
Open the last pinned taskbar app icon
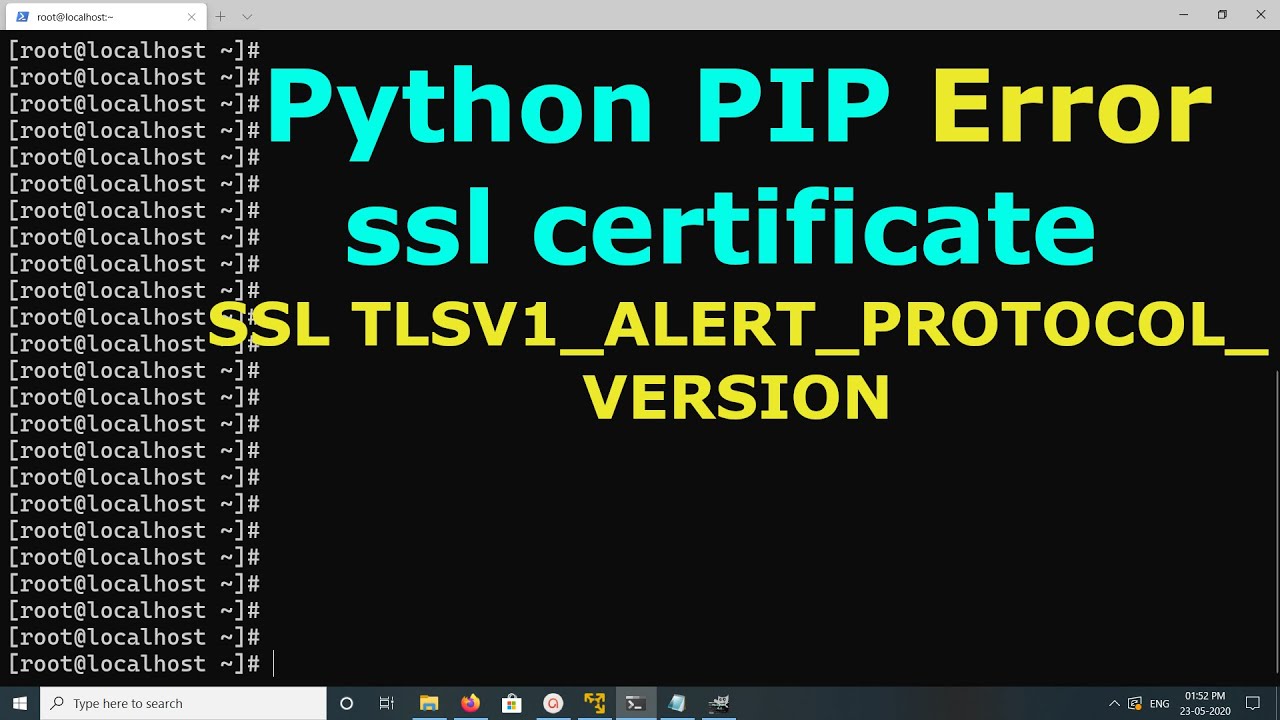[718, 703]
